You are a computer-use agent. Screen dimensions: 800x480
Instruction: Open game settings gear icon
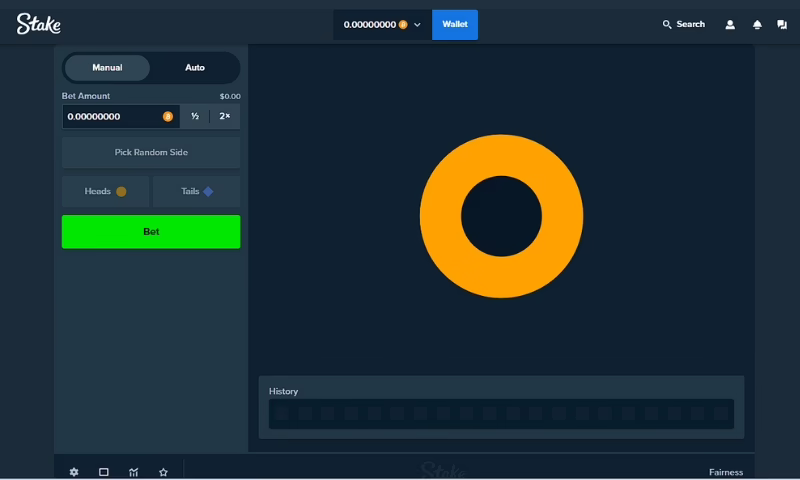tap(74, 472)
